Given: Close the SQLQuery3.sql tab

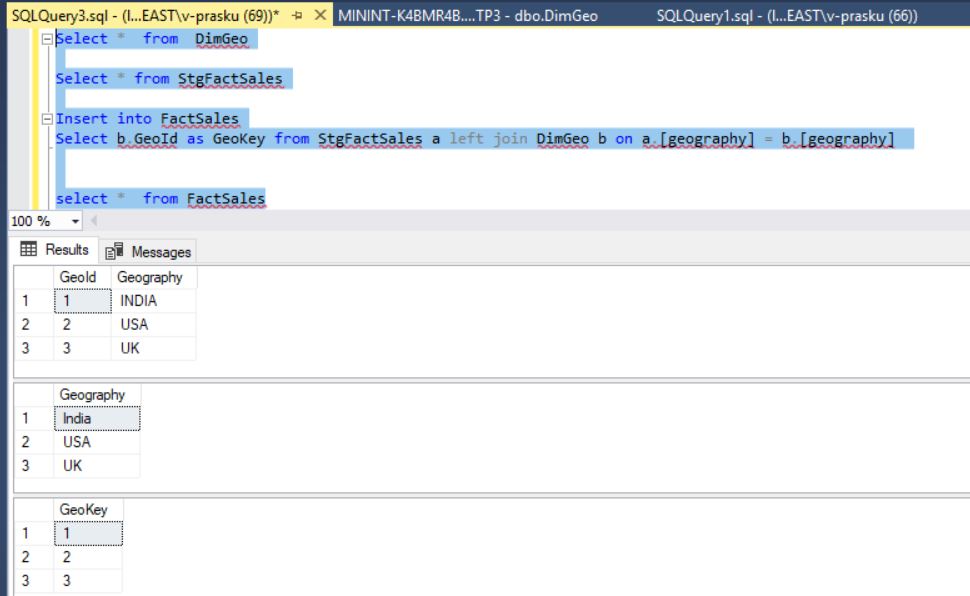Looking at the screenshot, I should pyautogui.click(x=320, y=15).
